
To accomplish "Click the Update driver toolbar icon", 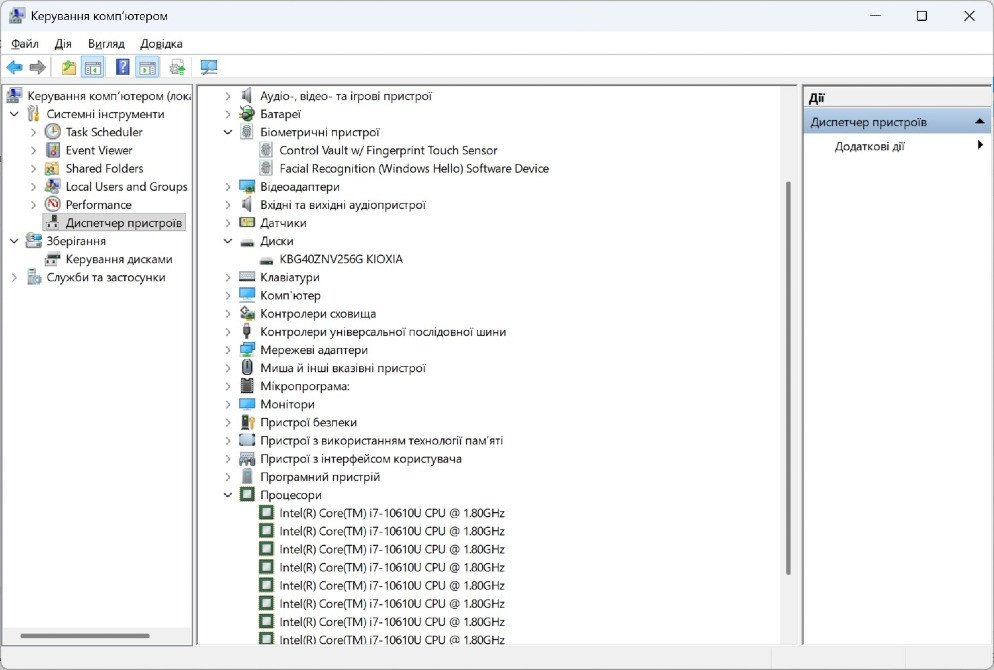I will pos(177,67).
